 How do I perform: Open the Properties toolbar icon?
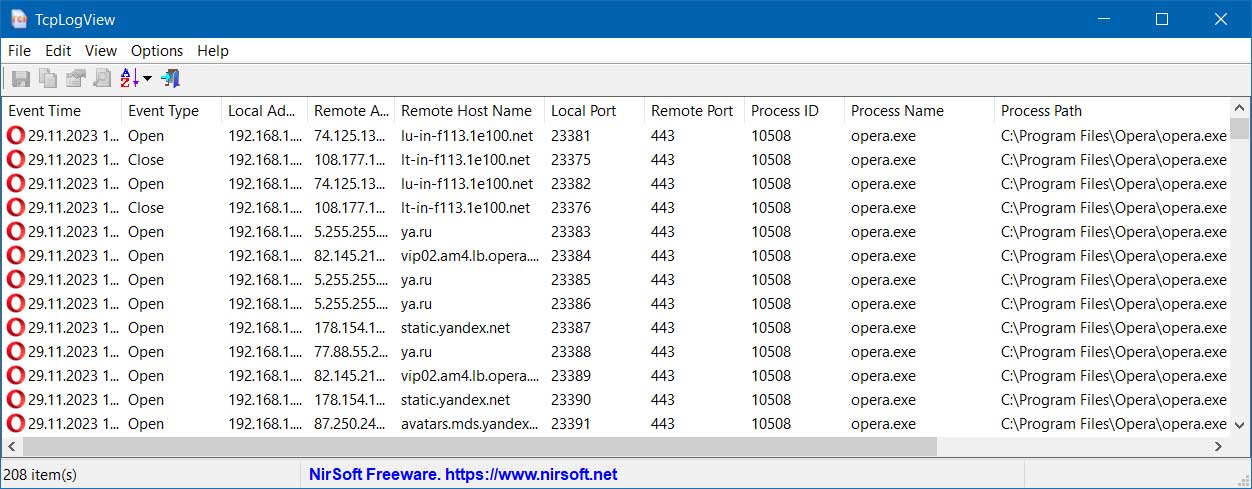point(75,78)
